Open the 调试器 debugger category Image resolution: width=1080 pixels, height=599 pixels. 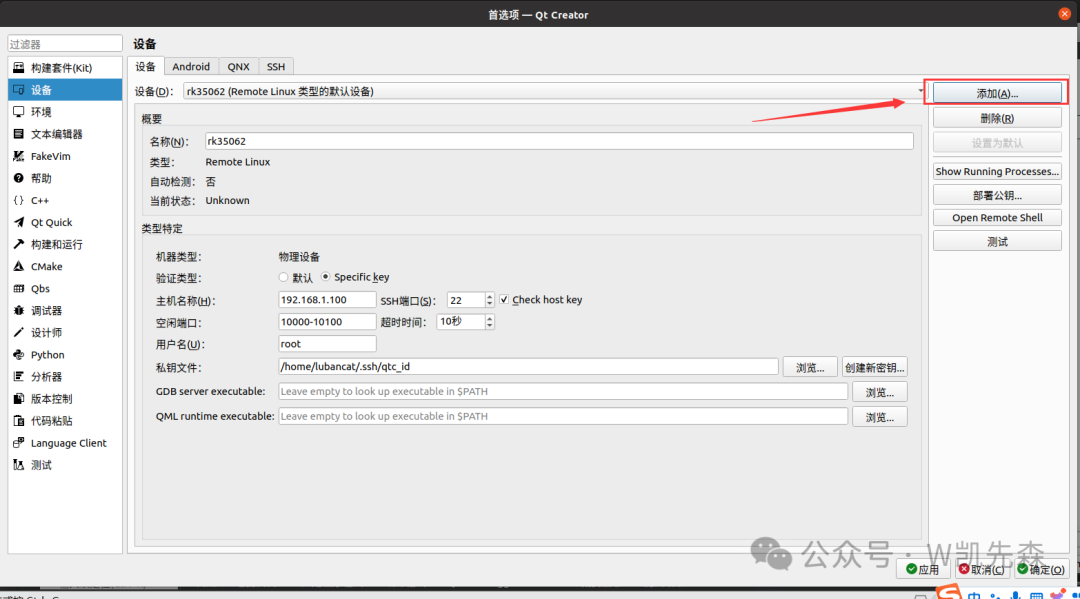pyautogui.click(x=46, y=311)
